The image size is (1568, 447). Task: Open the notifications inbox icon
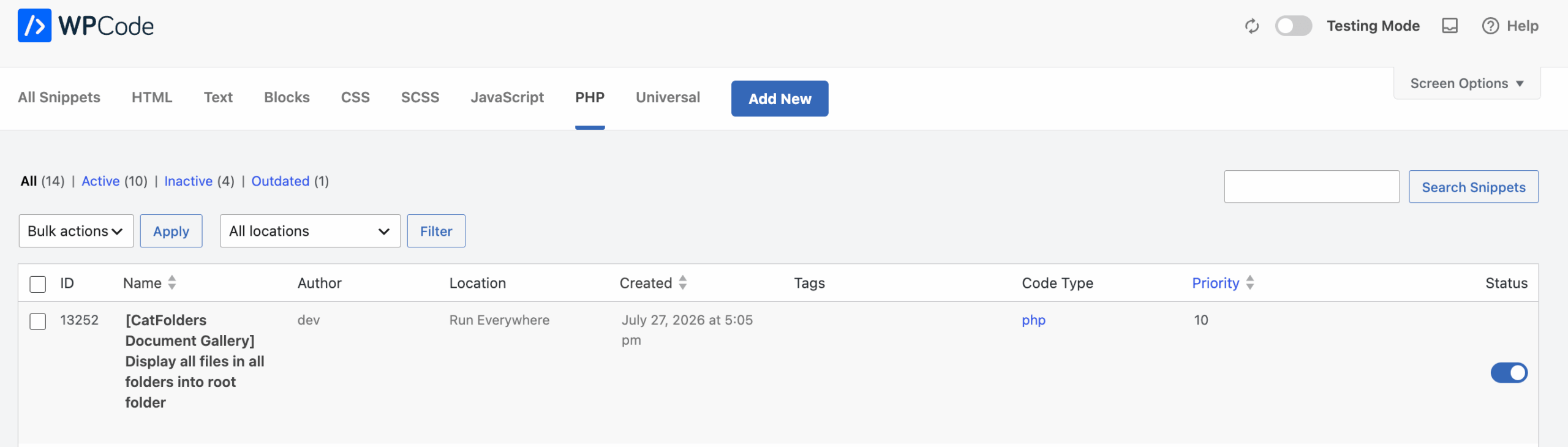point(1450,26)
